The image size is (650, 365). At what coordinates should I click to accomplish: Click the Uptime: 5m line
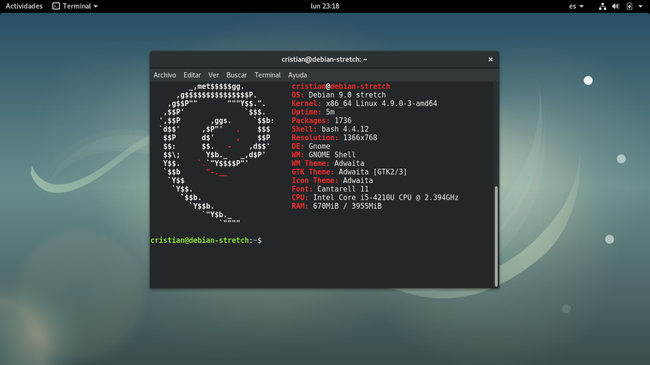(x=313, y=112)
